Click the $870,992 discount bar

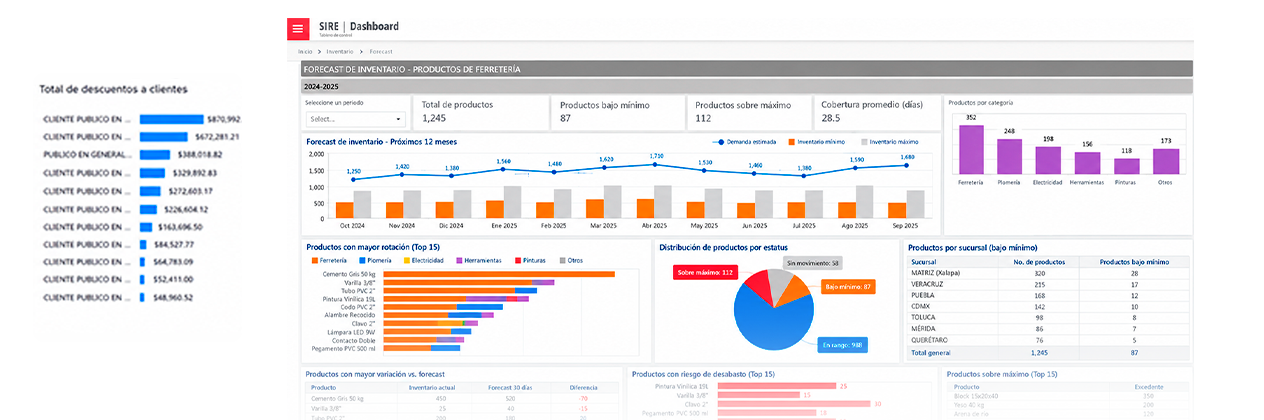point(171,119)
